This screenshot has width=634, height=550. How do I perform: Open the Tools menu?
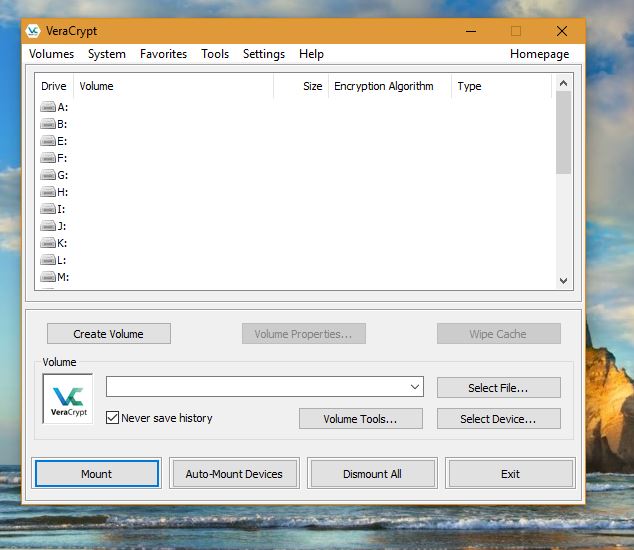tap(215, 54)
